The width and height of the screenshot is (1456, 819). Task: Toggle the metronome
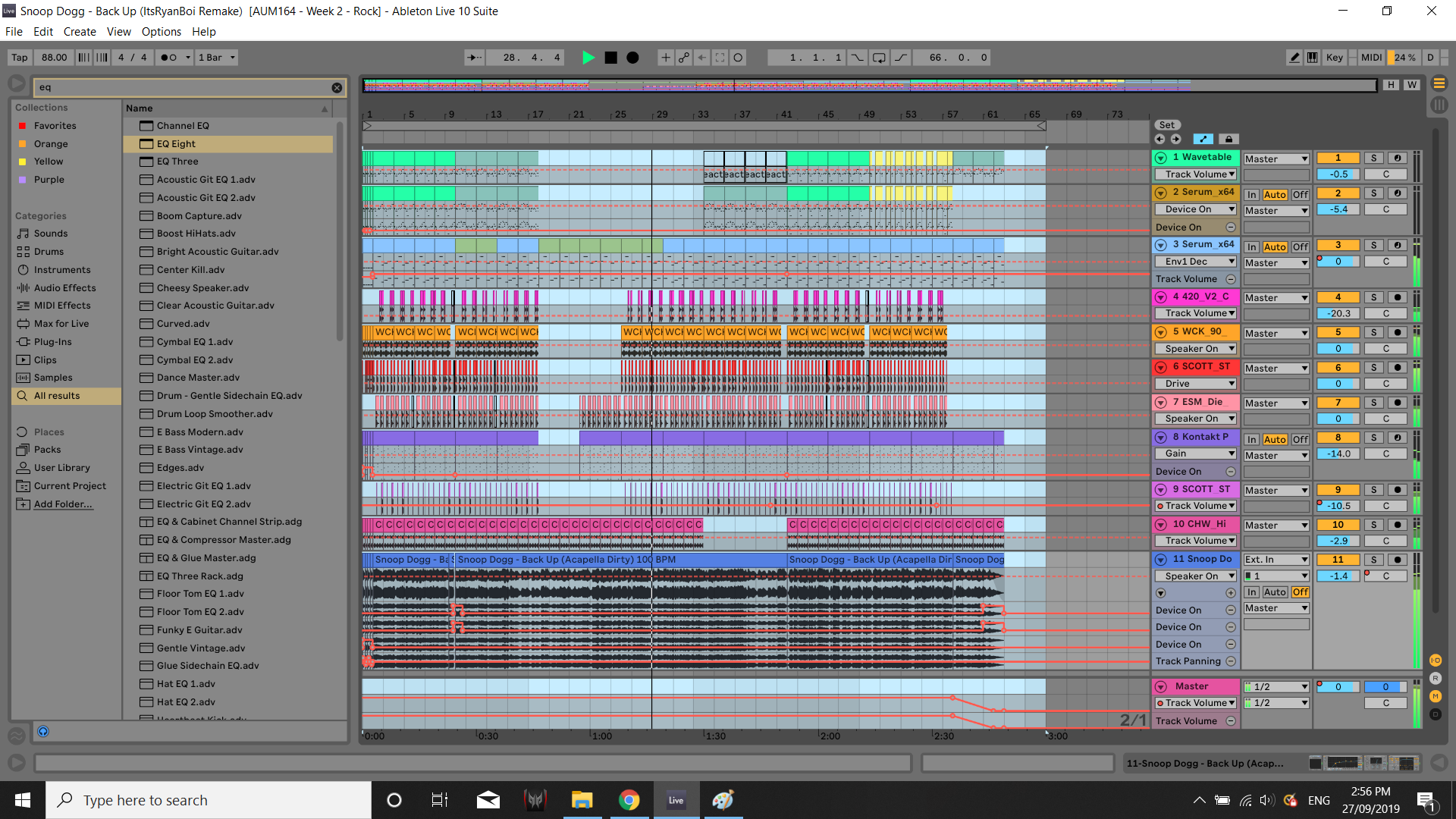point(169,58)
